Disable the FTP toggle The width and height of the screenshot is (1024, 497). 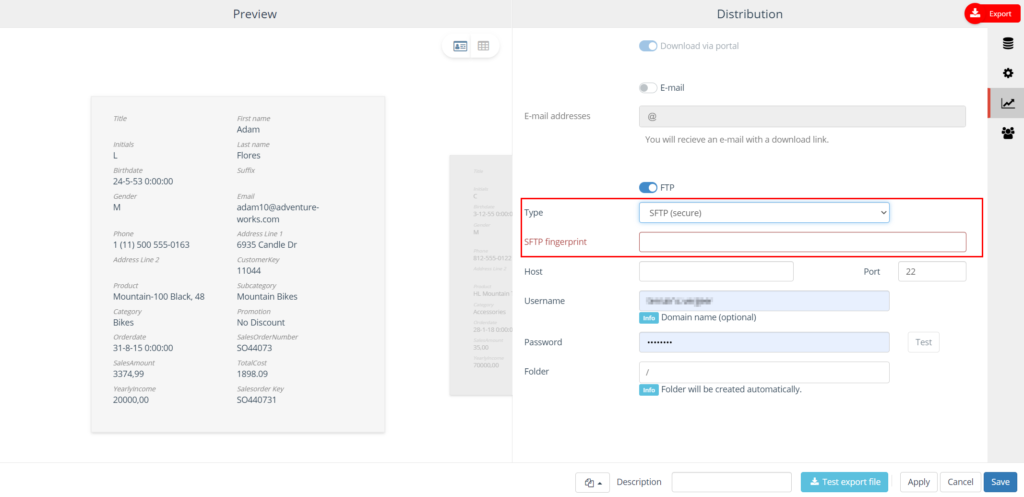pos(648,187)
